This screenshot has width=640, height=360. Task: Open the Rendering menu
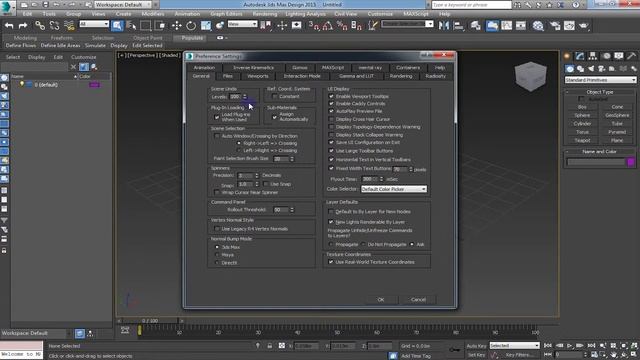click(264, 14)
